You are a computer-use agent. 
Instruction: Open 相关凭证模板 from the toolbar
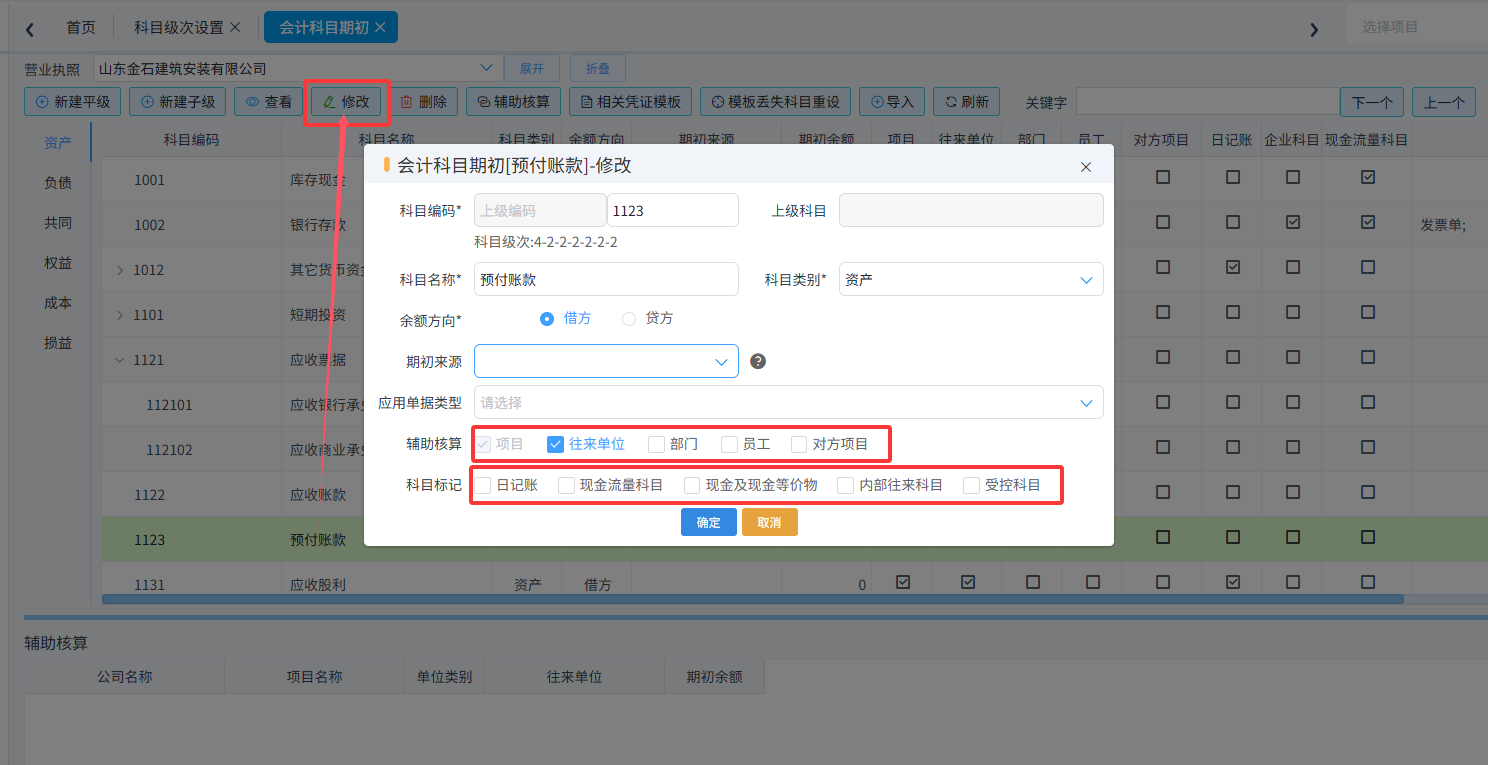pyautogui.click(x=631, y=102)
